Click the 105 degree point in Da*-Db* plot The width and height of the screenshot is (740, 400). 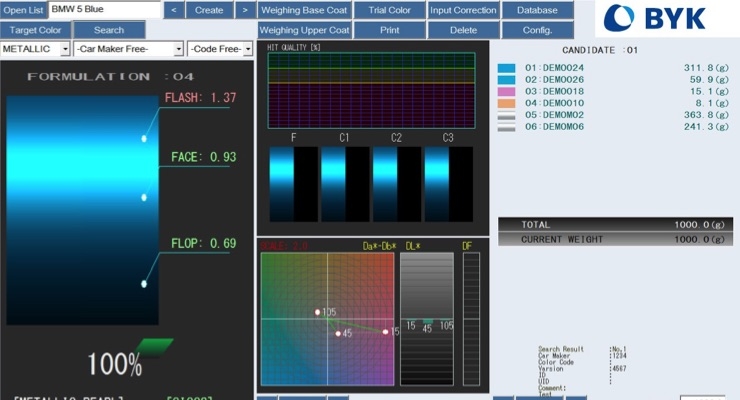[318, 312]
